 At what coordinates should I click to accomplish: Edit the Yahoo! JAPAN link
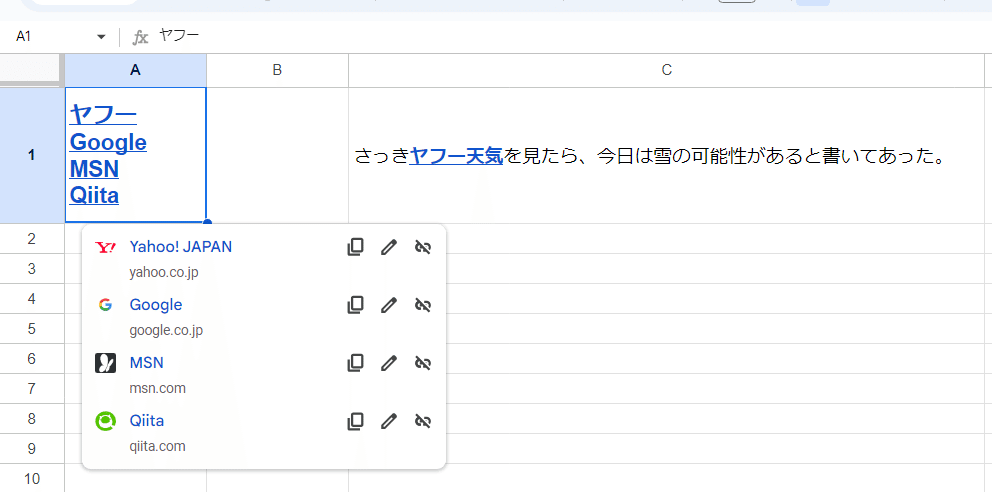[x=388, y=247]
